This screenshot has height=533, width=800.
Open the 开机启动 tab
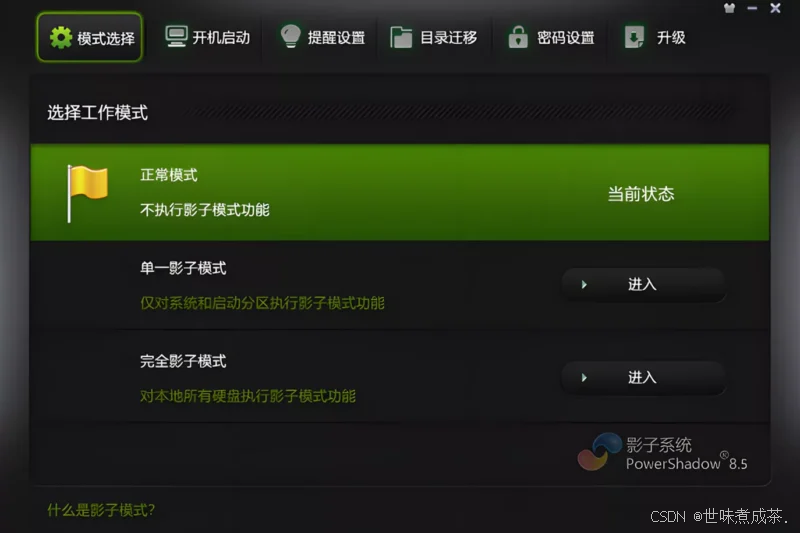point(208,37)
